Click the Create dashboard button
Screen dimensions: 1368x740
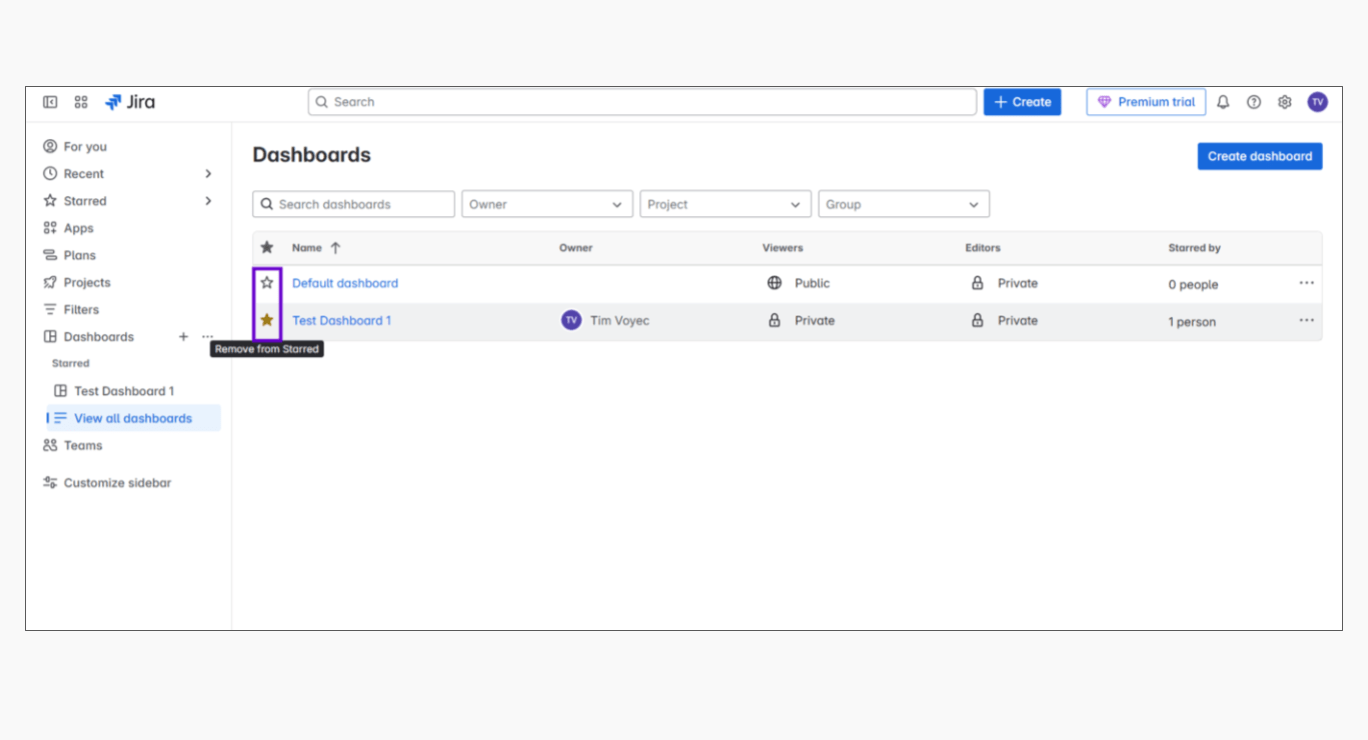click(1259, 156)
